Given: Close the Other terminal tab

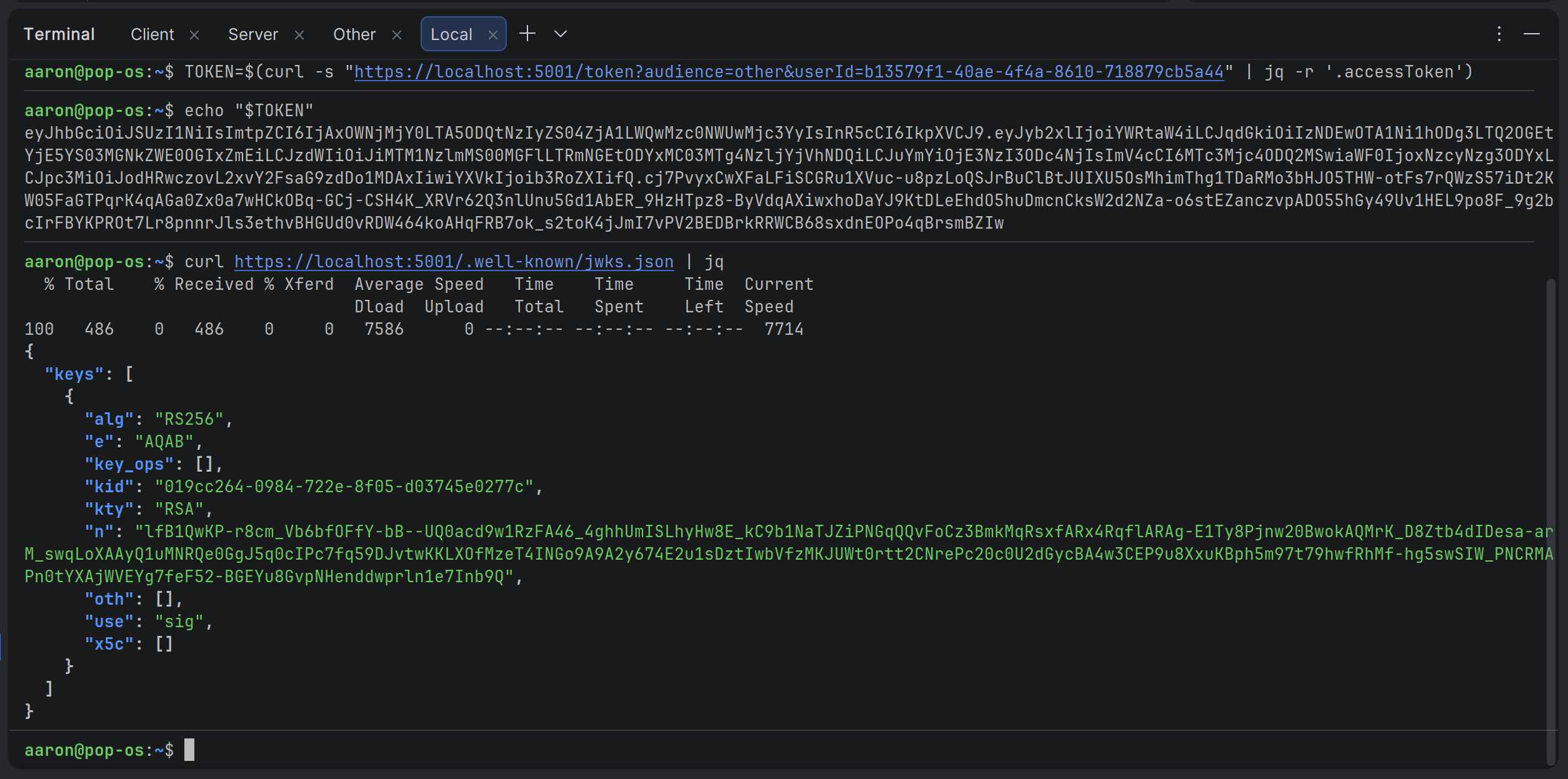Looking at the screenshot, I should [397, 35].
